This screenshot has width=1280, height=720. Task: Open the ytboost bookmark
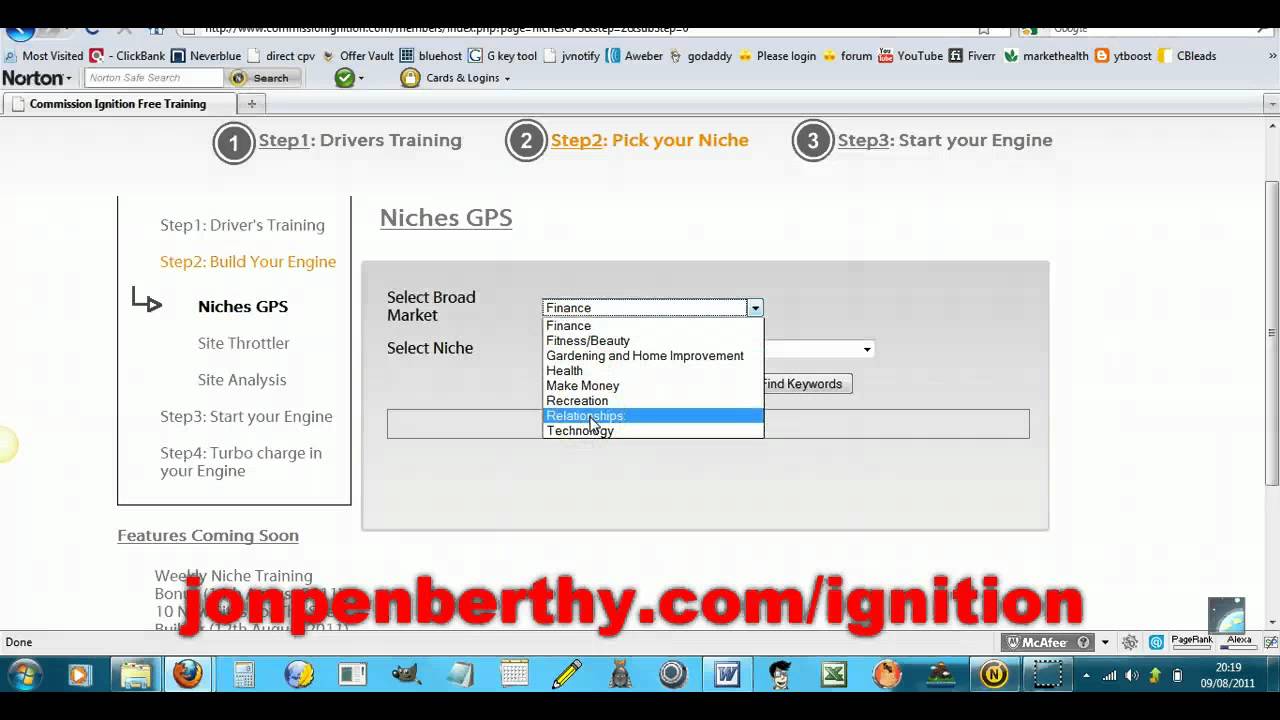point(1123,56)
